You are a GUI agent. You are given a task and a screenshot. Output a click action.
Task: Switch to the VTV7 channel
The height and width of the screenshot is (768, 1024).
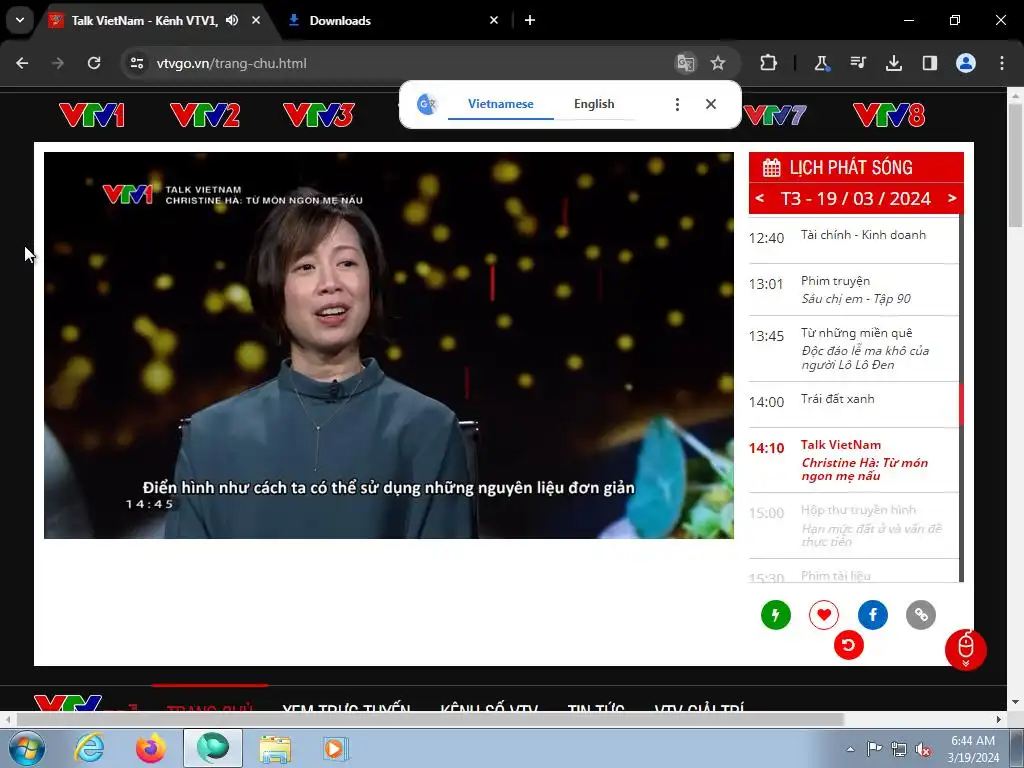coord(775,116)
